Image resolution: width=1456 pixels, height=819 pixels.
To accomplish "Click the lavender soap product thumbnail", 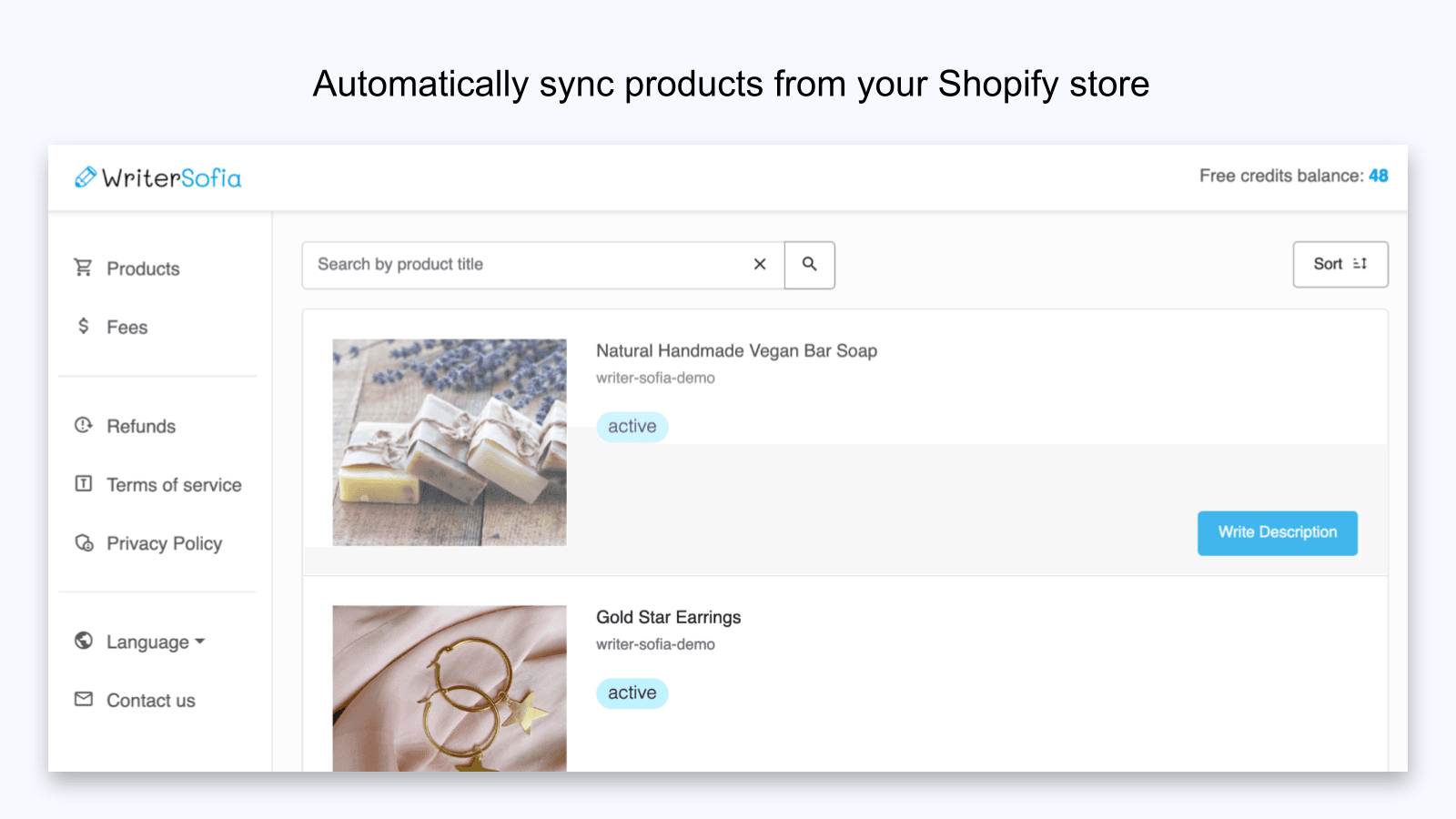I will [450, 441].
